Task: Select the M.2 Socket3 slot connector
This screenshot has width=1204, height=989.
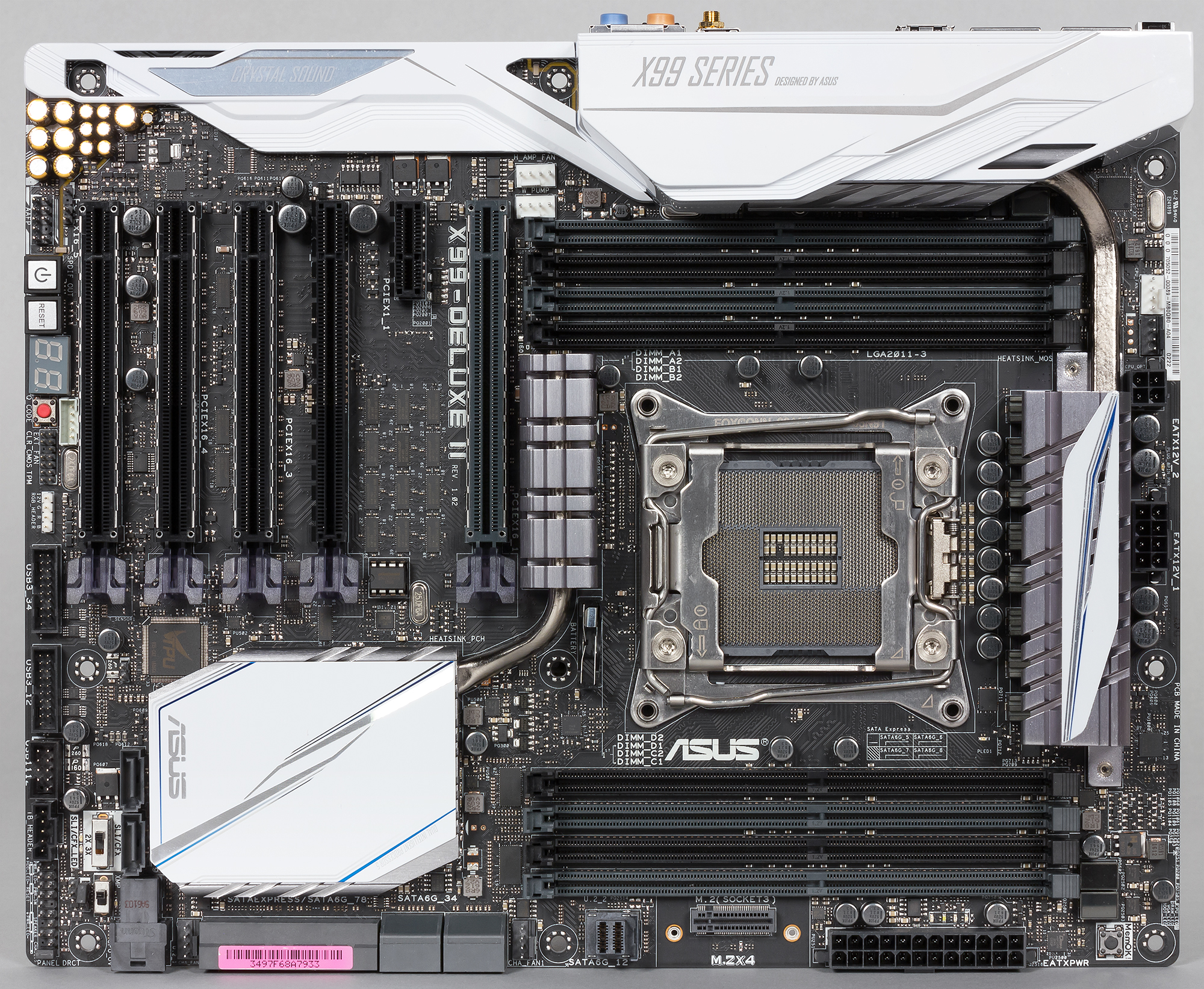Action: point(733,922)
